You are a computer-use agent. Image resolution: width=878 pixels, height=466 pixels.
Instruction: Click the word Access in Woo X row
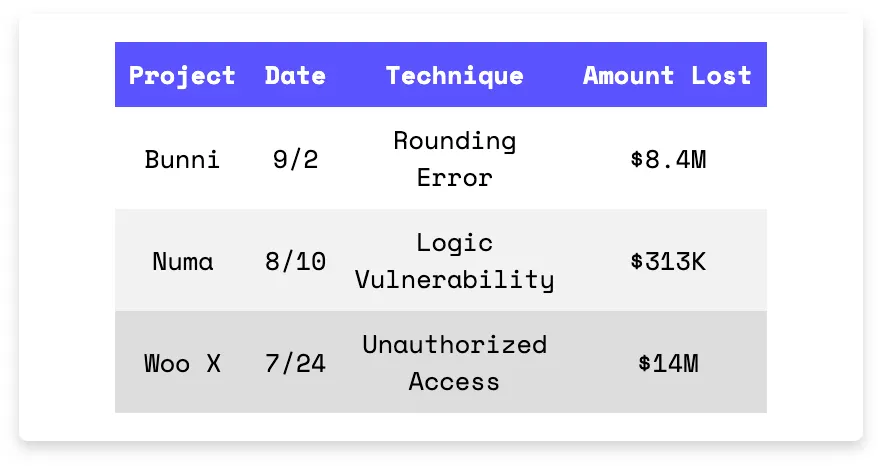click(x=454, y=381)
